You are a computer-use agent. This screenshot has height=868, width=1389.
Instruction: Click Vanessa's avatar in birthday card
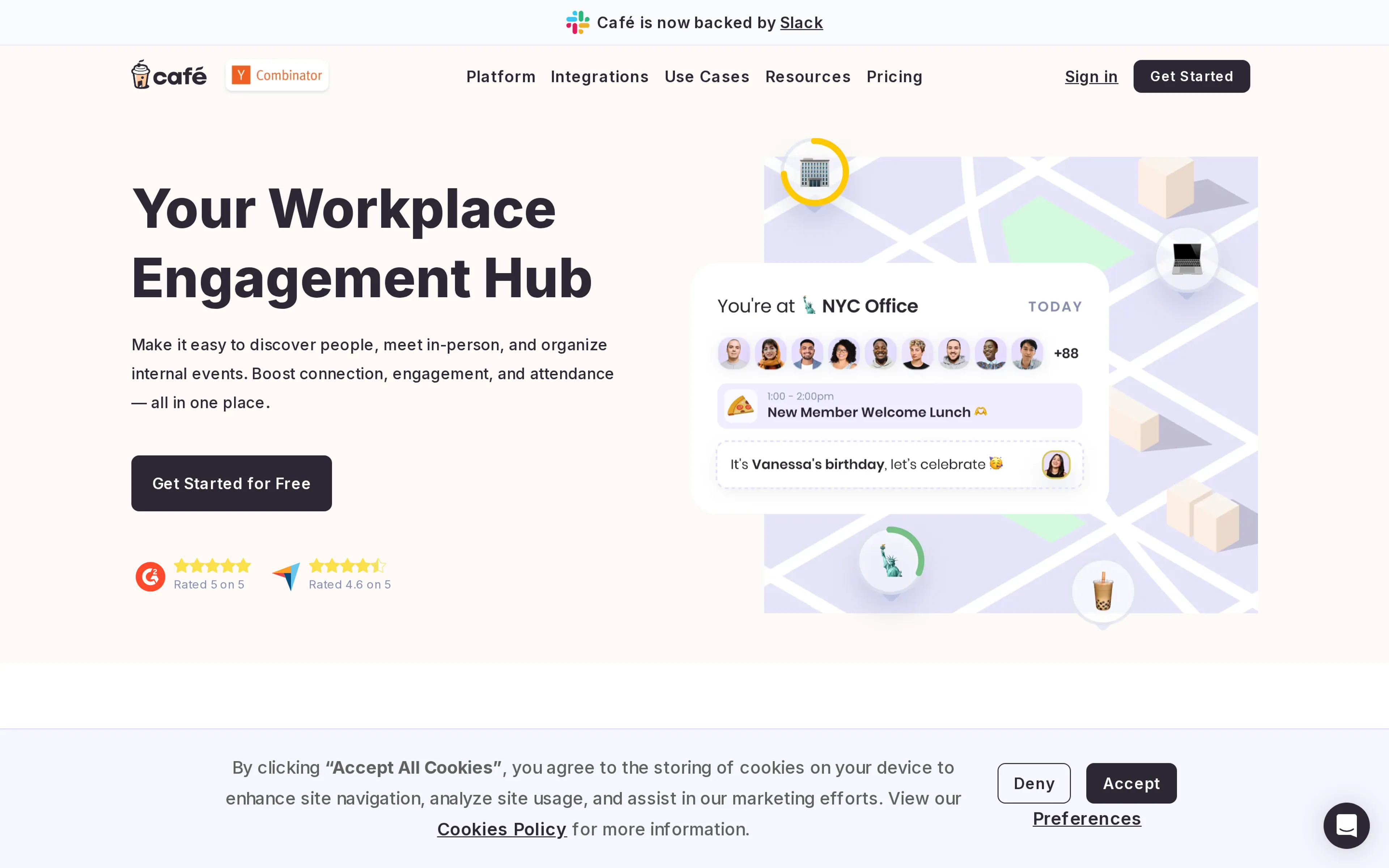point(1055,464)
